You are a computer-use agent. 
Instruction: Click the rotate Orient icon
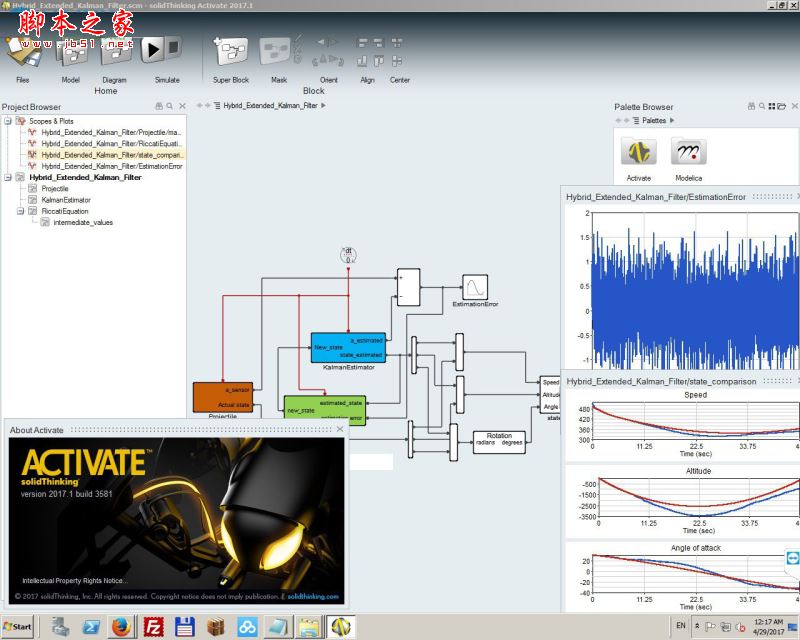(327, 61)
